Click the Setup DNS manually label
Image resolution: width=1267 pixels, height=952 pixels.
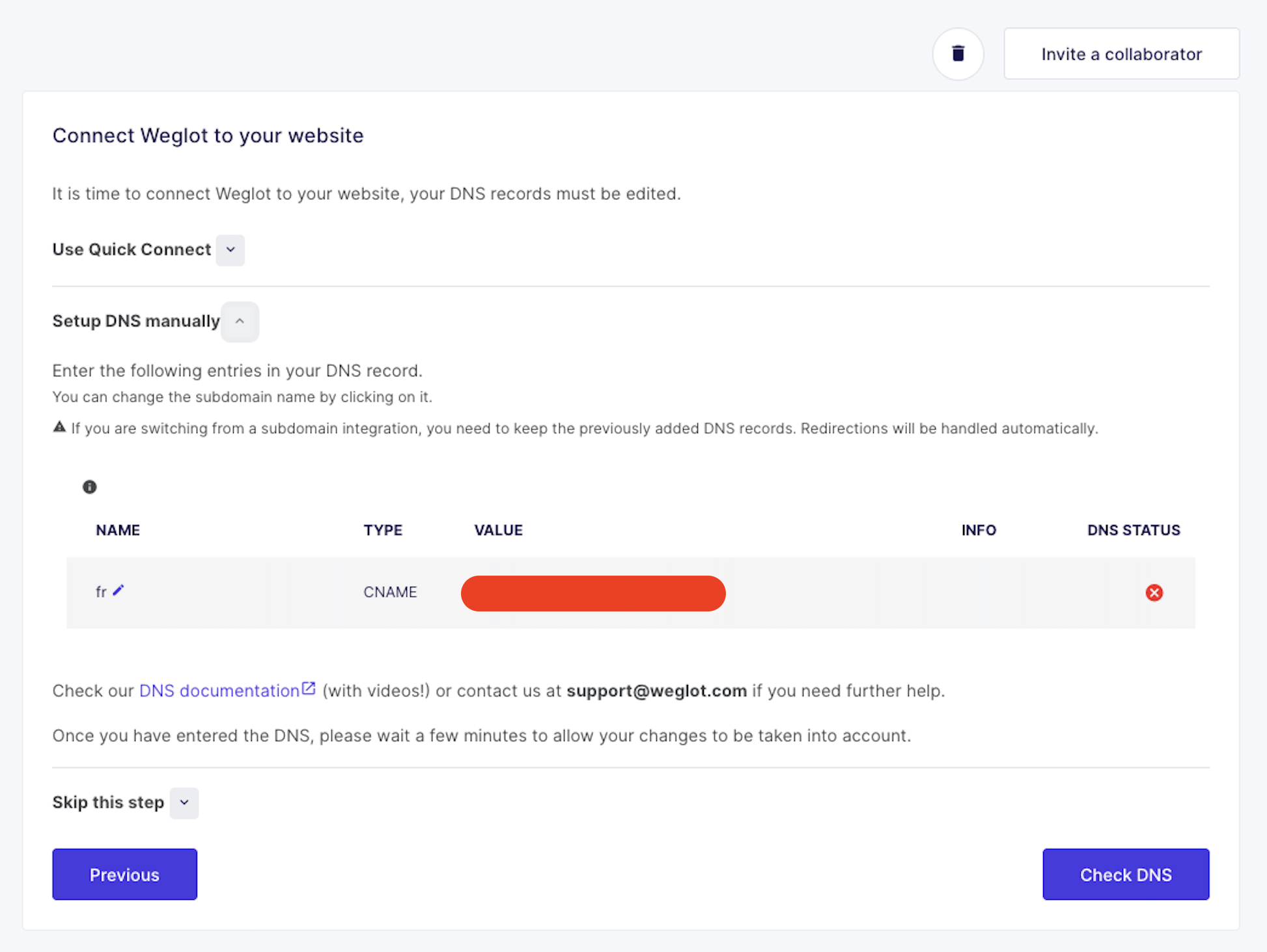[x=136, y=321]
